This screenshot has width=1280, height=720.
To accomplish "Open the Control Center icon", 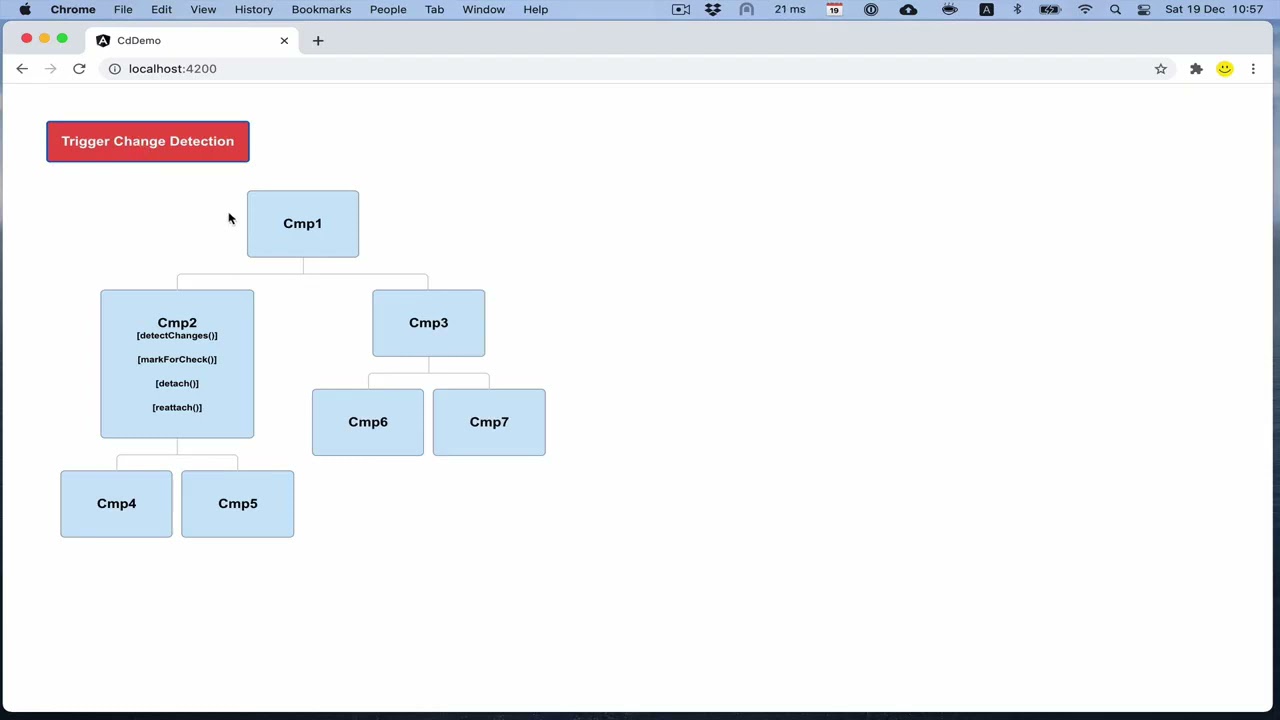I will tap(1144, 10).
